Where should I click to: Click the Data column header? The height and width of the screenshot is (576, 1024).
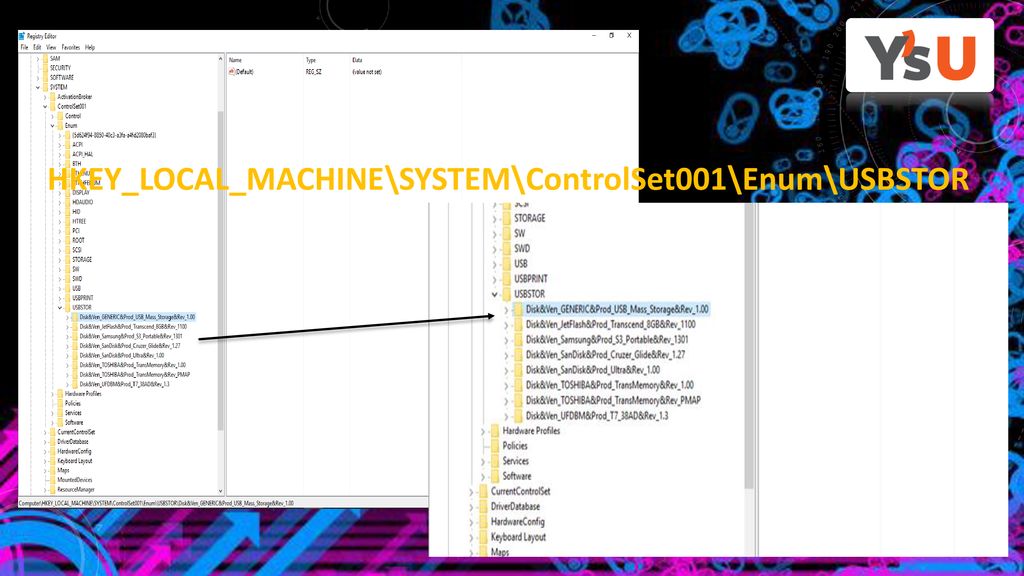357,60
